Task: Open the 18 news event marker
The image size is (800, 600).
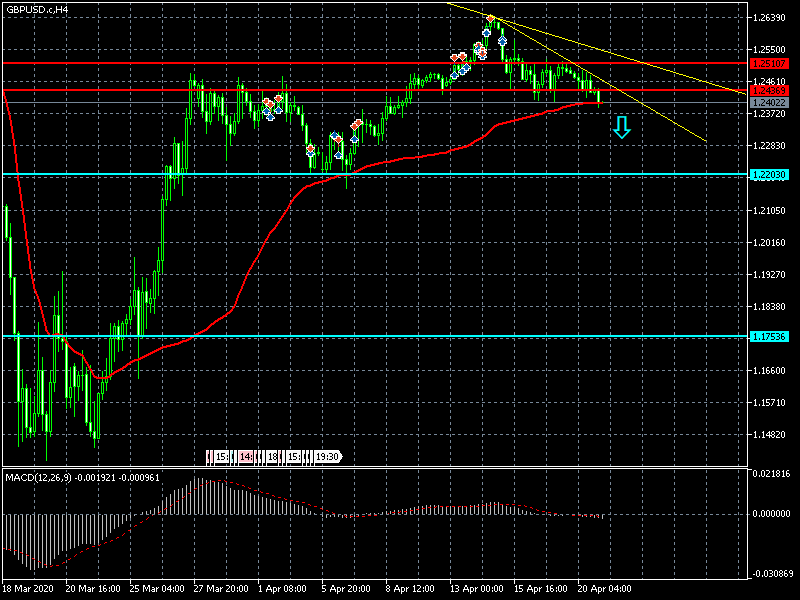Action: (x=272, y=457)
